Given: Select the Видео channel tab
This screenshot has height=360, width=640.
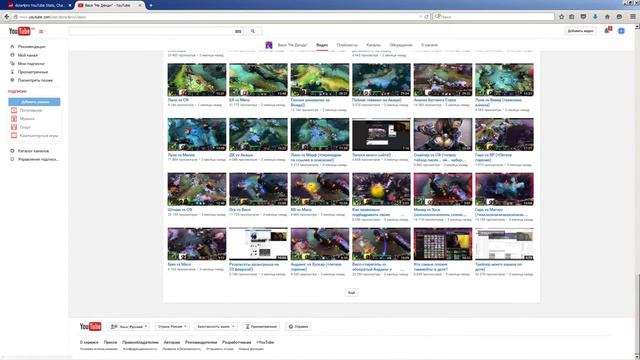Looking at the screenshot, I should (x=322, y=45).
